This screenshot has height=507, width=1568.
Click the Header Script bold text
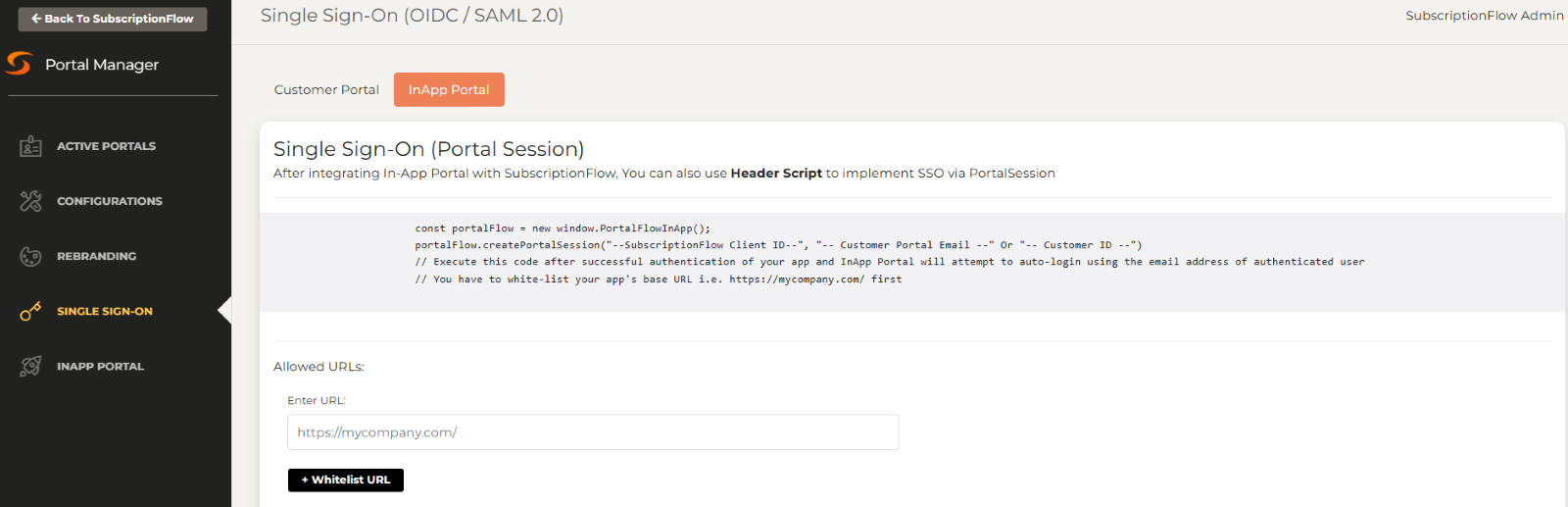coord(776,174)
